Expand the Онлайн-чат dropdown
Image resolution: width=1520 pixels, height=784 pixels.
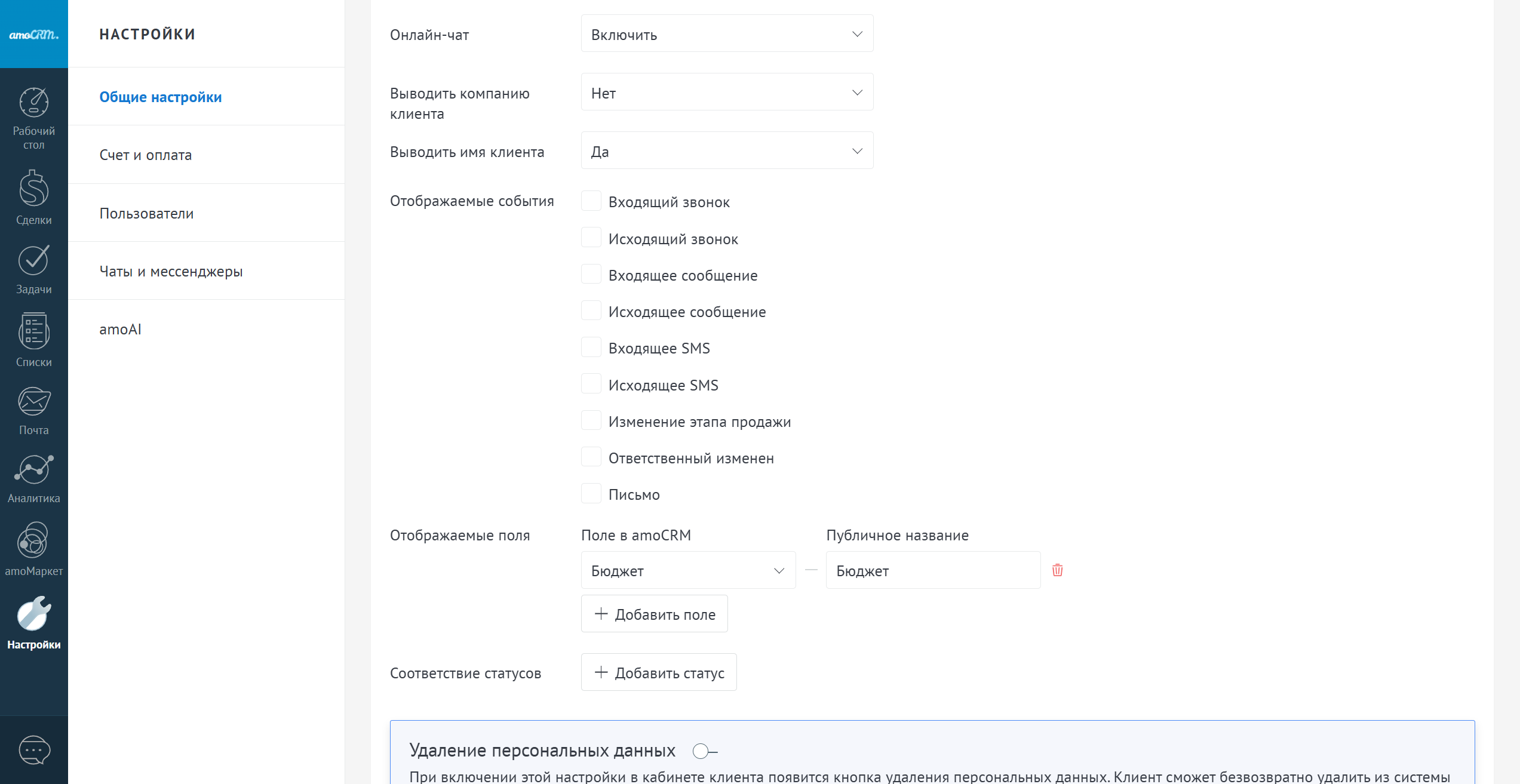point(727,34)
